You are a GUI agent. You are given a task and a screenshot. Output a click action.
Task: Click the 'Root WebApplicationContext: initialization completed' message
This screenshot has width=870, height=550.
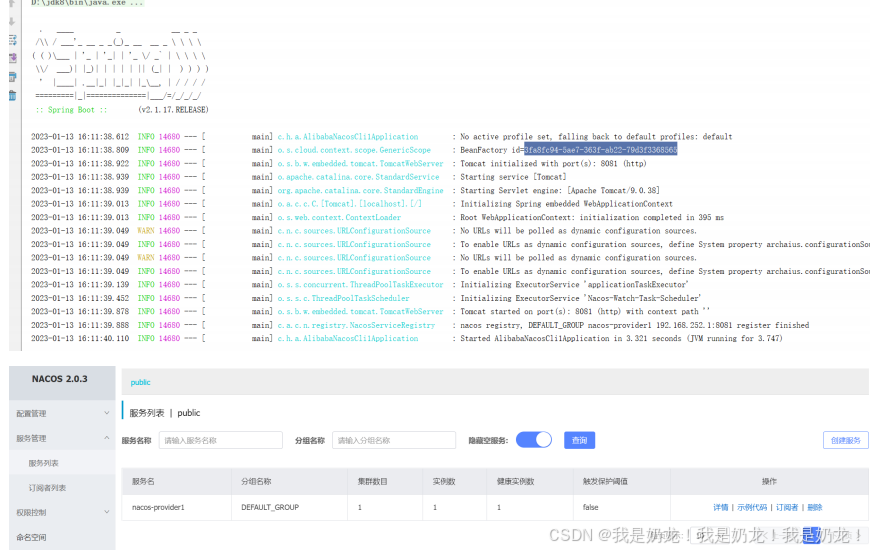592,218
